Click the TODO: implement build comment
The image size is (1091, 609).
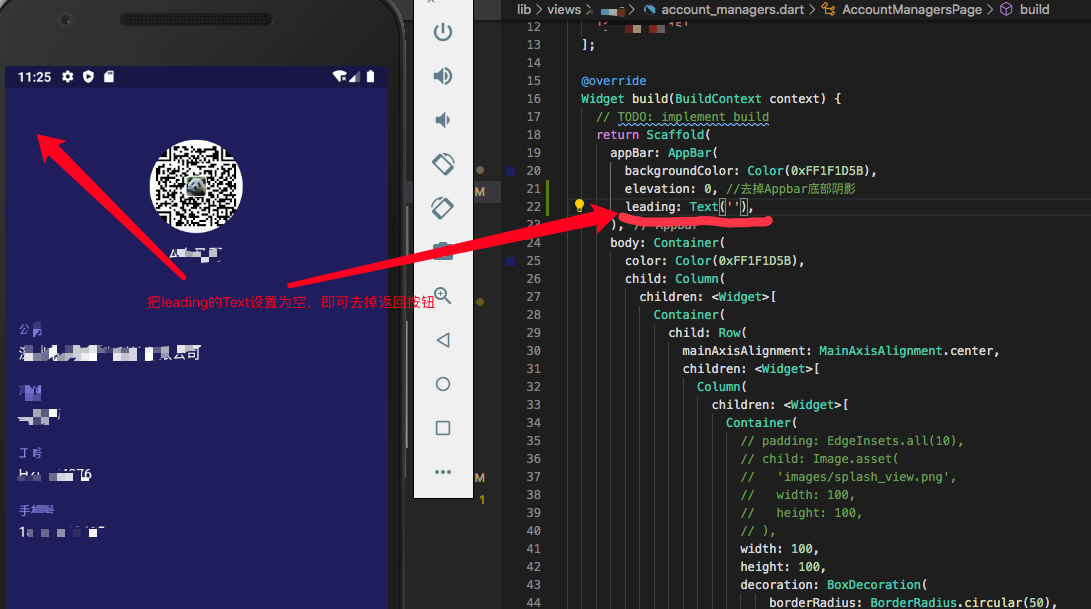[693, 117]
